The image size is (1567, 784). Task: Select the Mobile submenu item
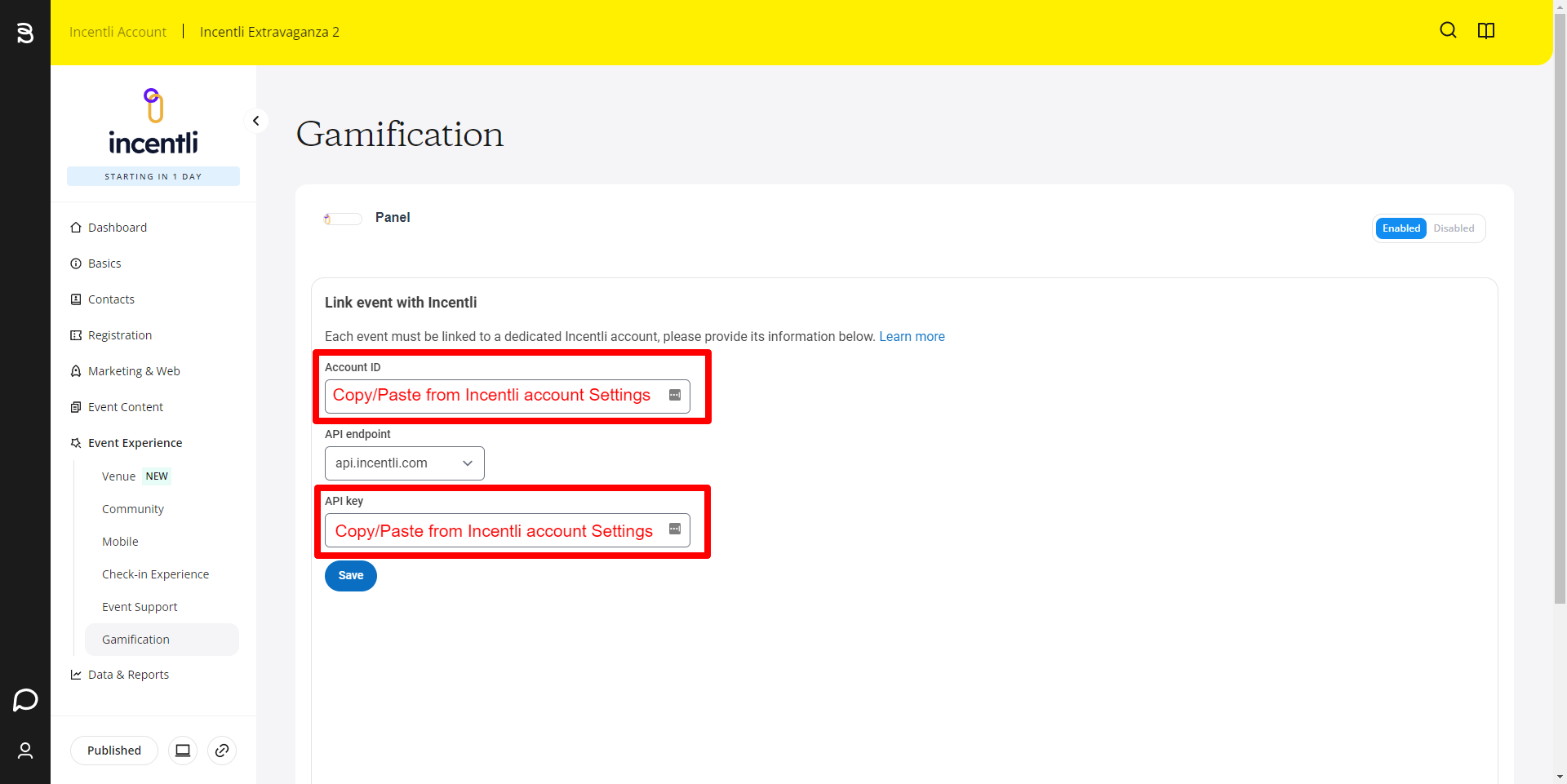point(120,542)
